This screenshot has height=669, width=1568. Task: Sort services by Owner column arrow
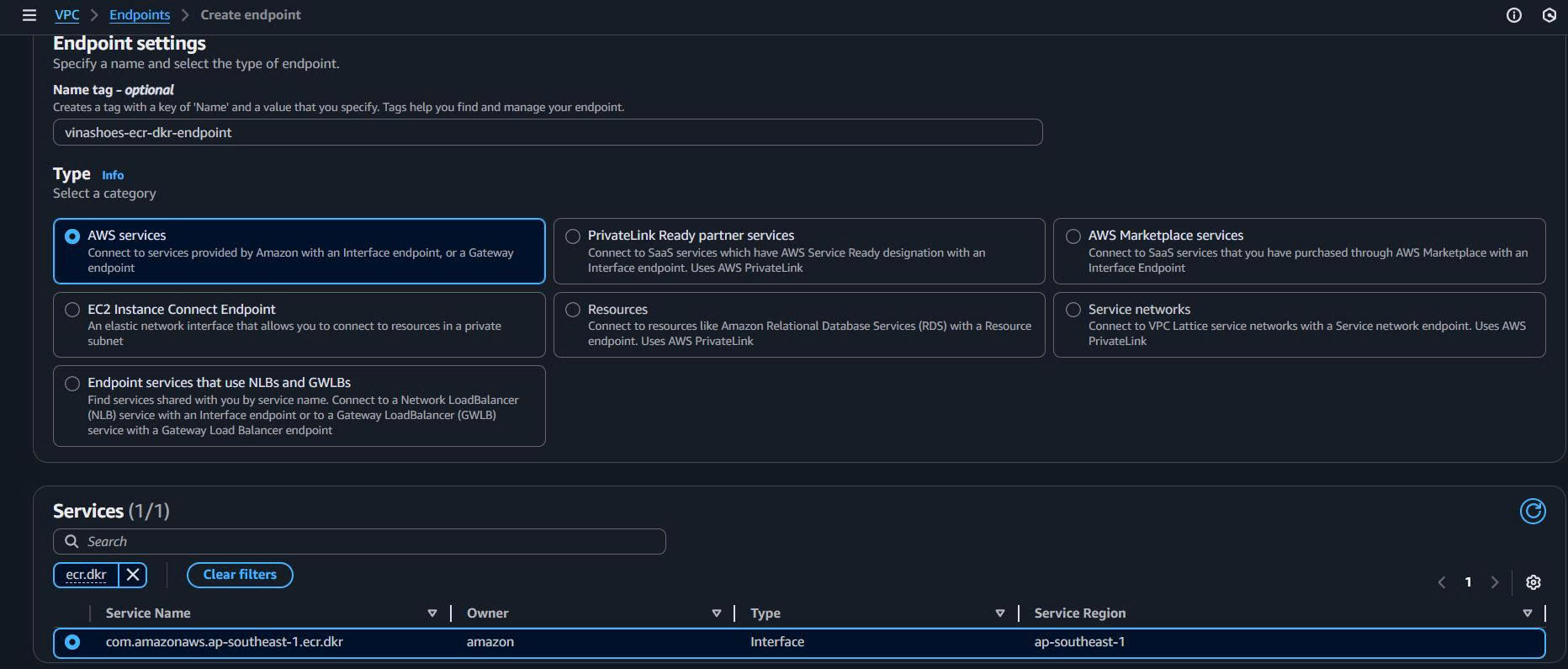pos(716,613)
